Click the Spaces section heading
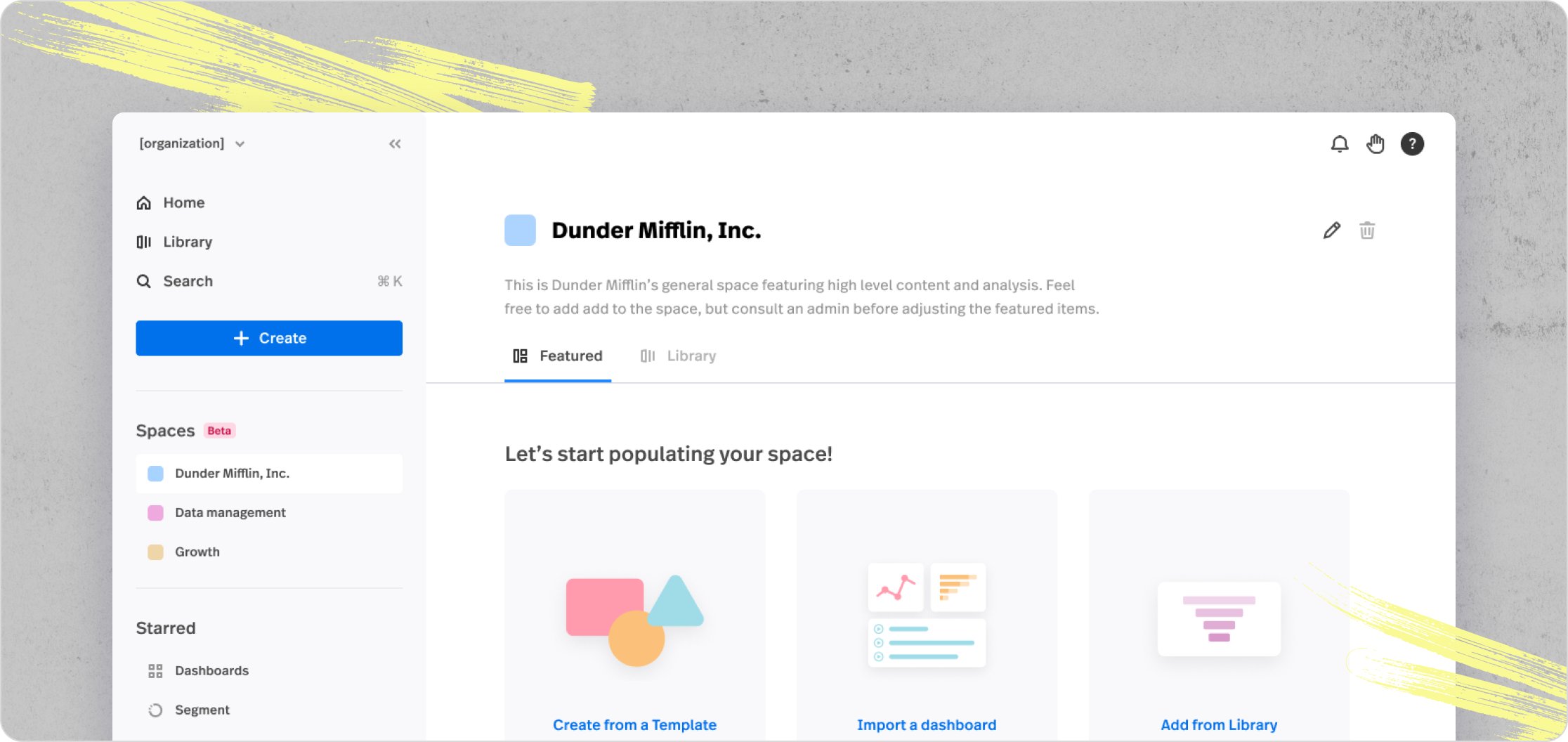 [x=165, y=431]
